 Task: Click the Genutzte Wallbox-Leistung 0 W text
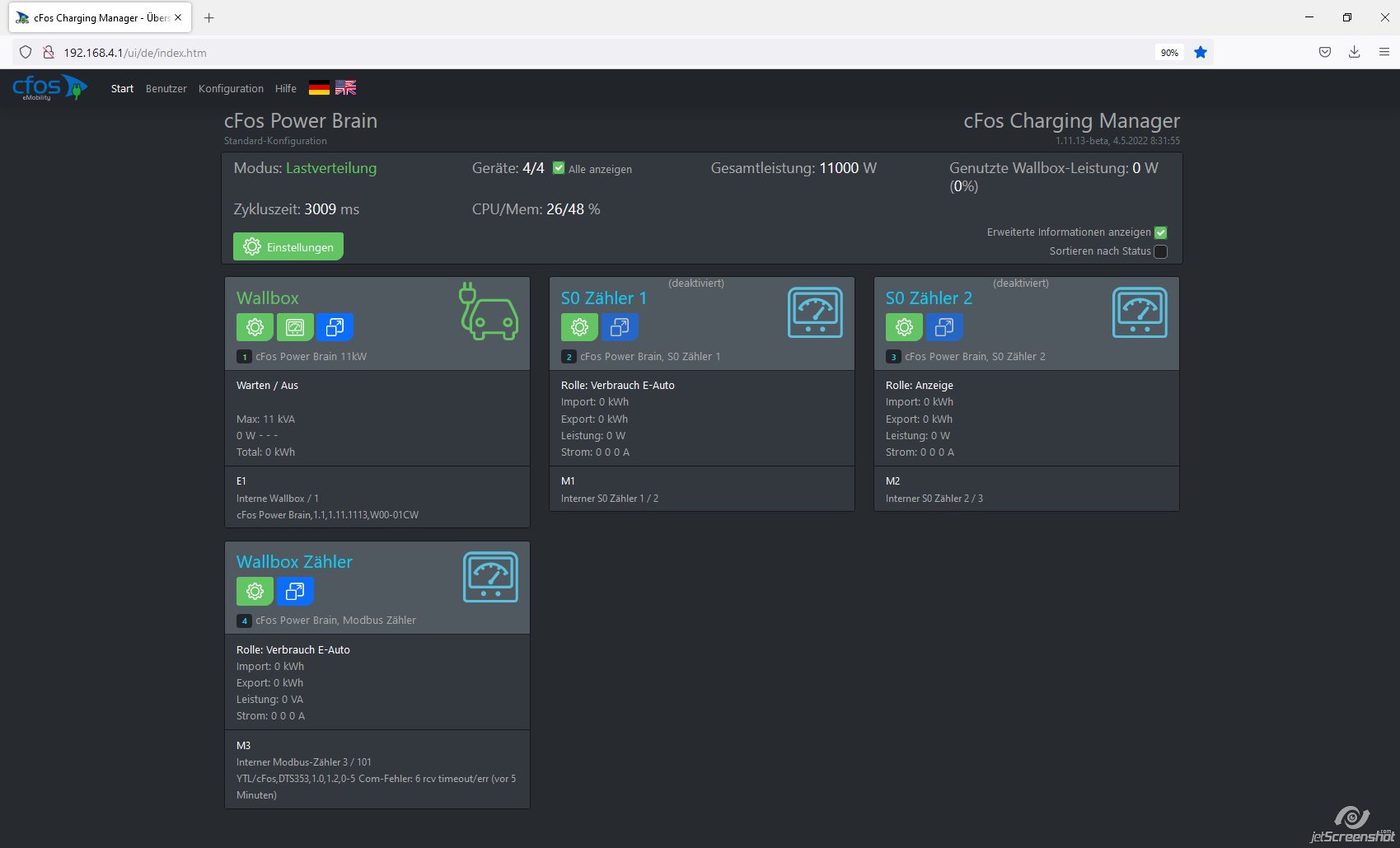coord(1054,176)
